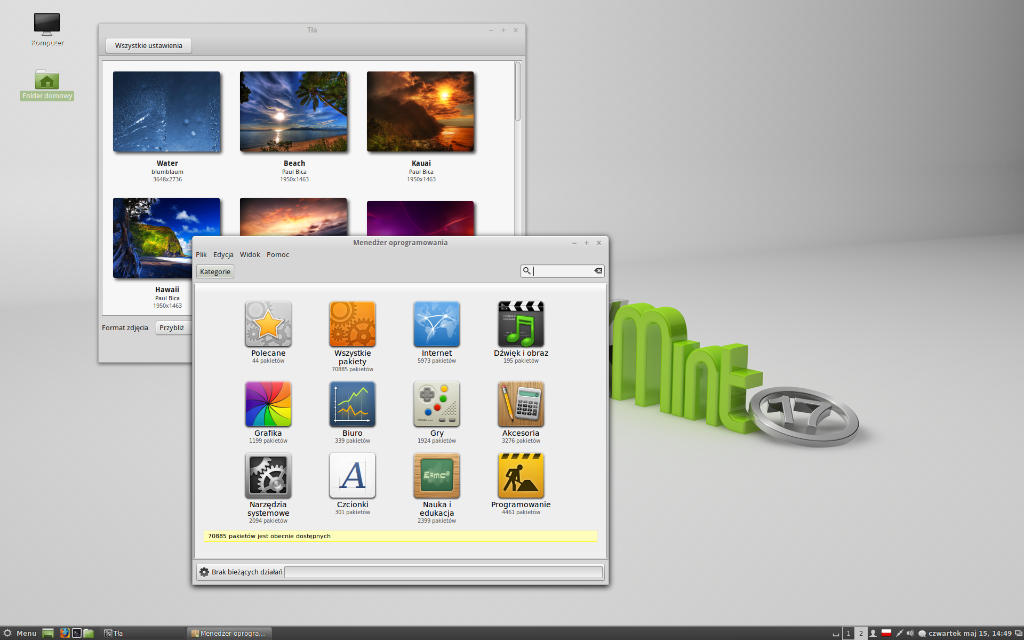Launch Firefox from the panel
The image size is (1024, 640).
65,633
